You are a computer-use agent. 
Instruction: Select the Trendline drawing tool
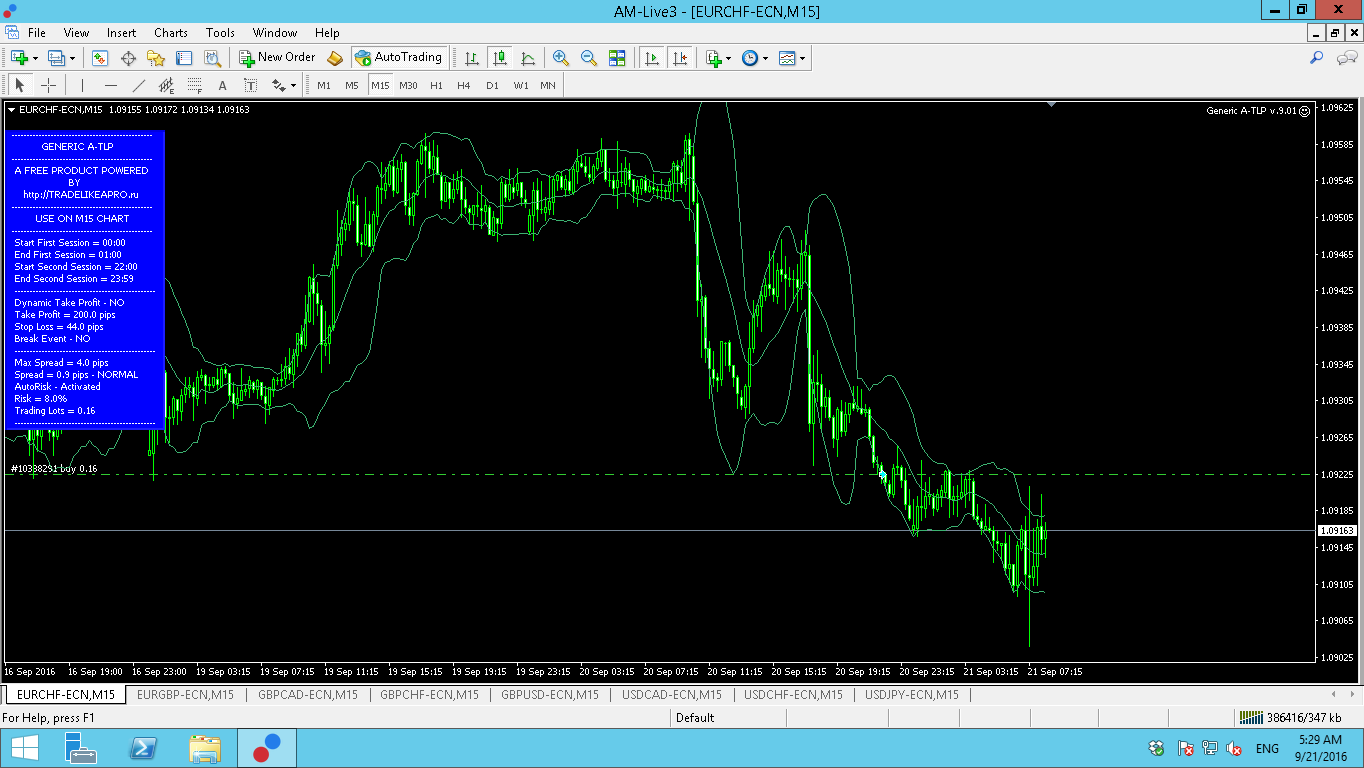click(x=138, y=85)
